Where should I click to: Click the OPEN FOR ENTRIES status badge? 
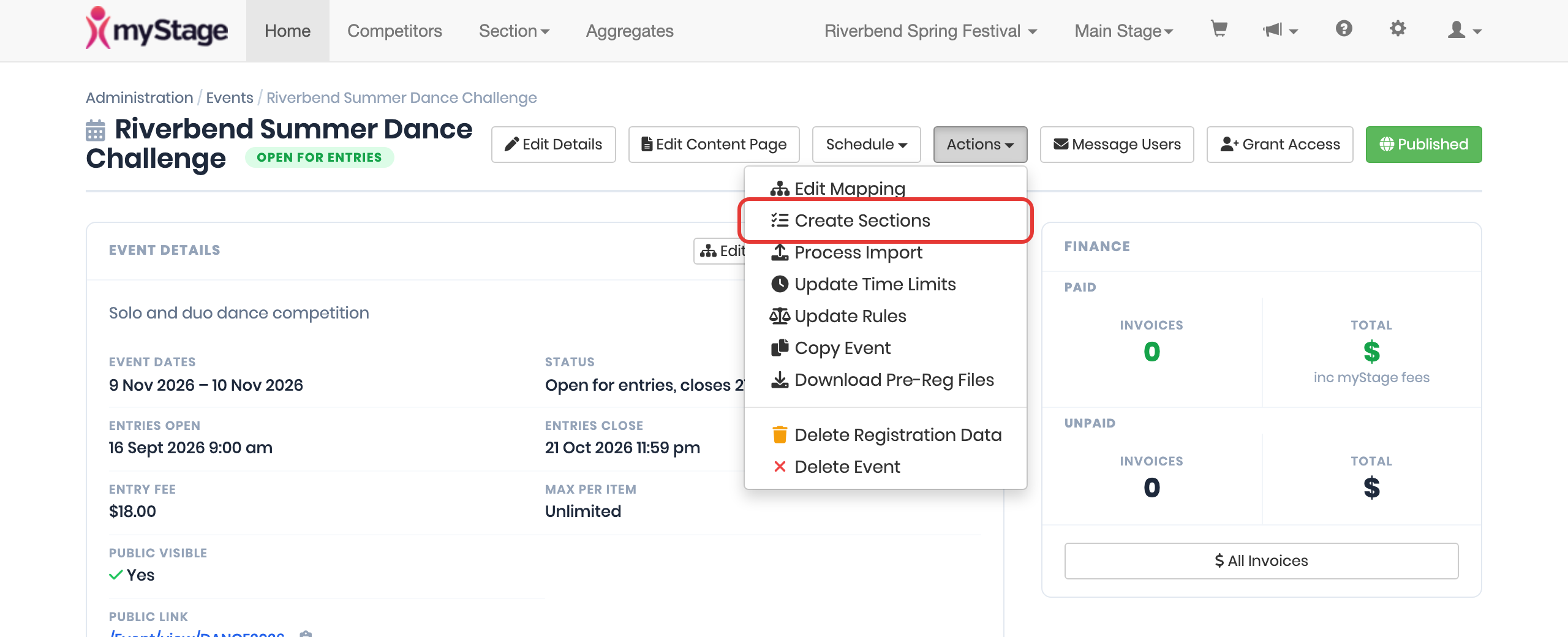tap(319, 157)
